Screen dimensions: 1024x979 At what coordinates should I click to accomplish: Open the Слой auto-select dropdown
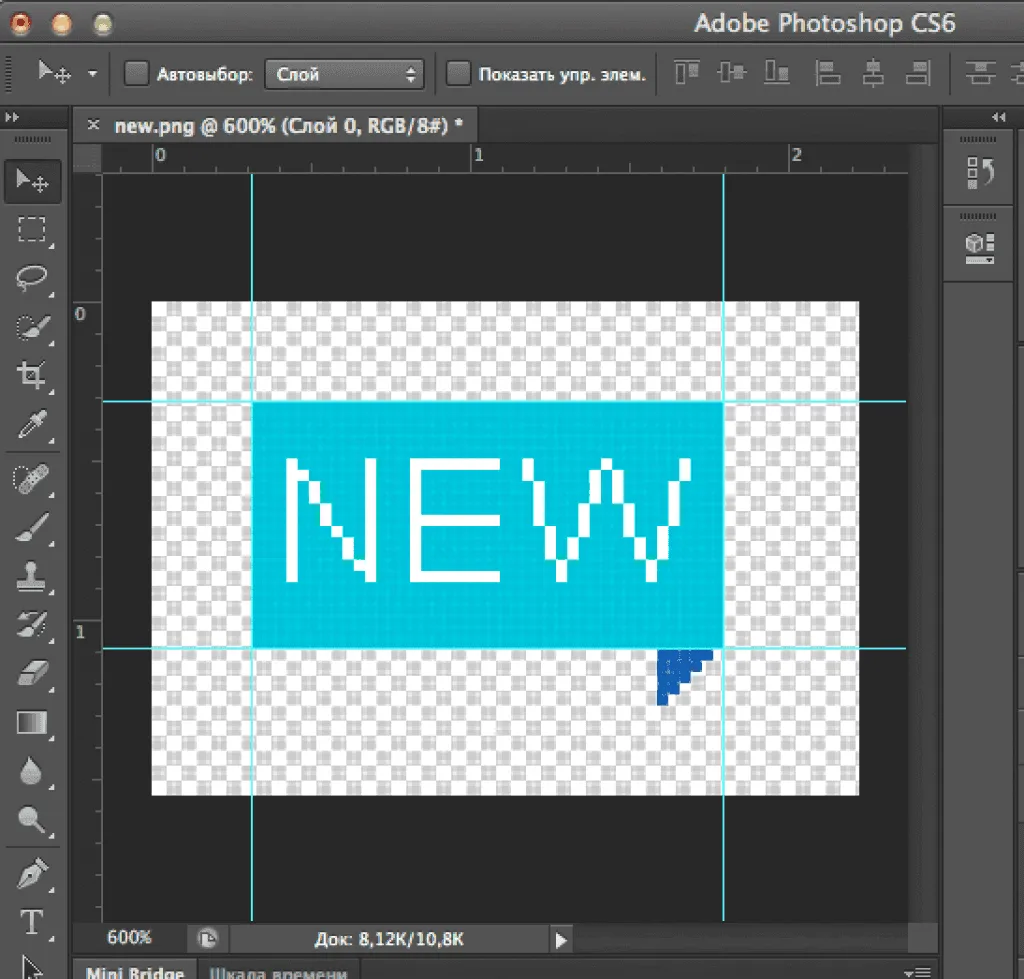pos(344,74)
